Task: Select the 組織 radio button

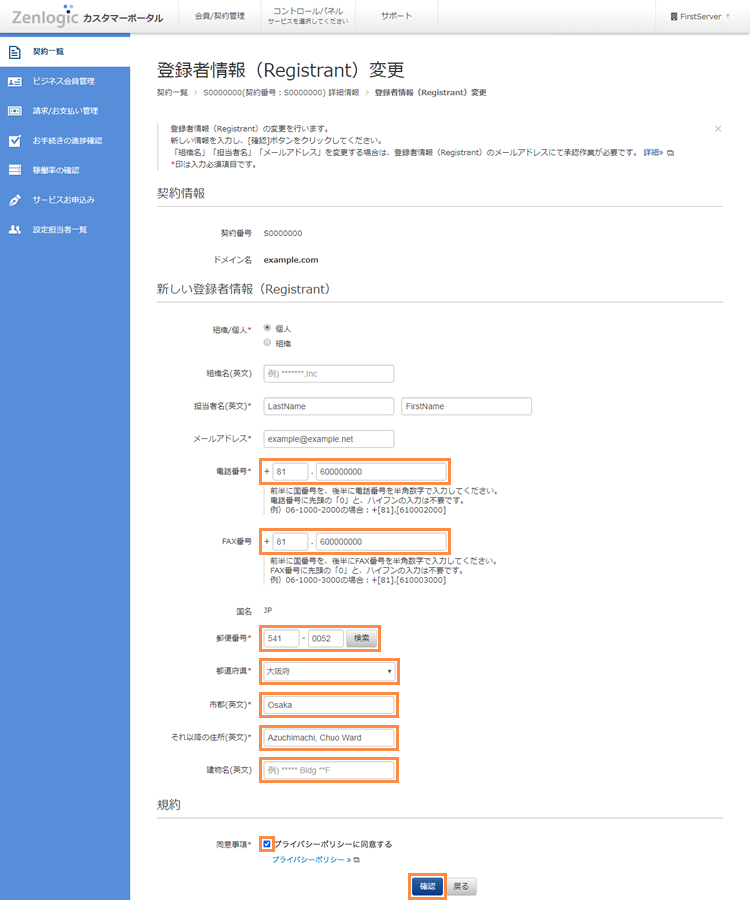Action: (267, 342)
